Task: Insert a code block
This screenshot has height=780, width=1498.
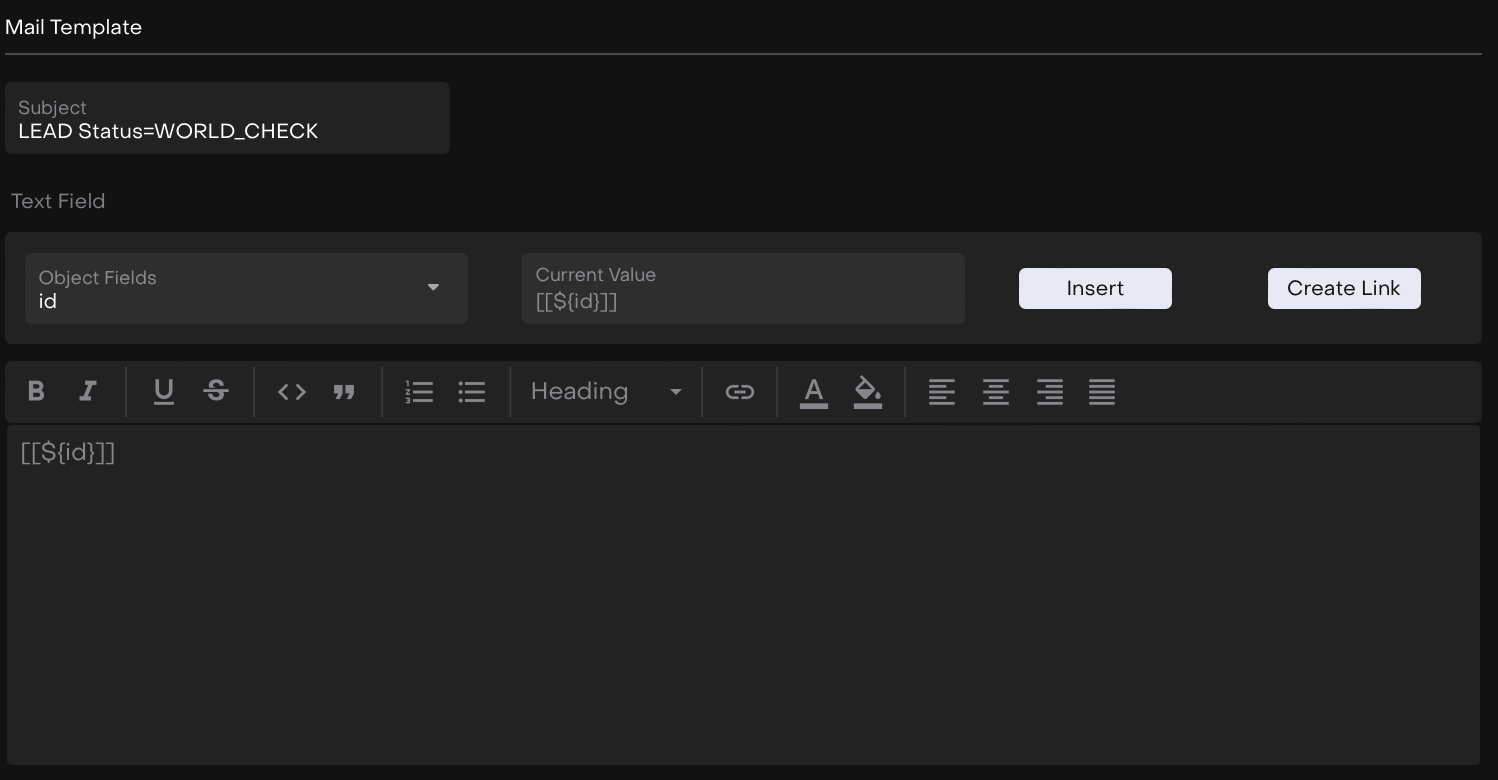Action: 292,392
